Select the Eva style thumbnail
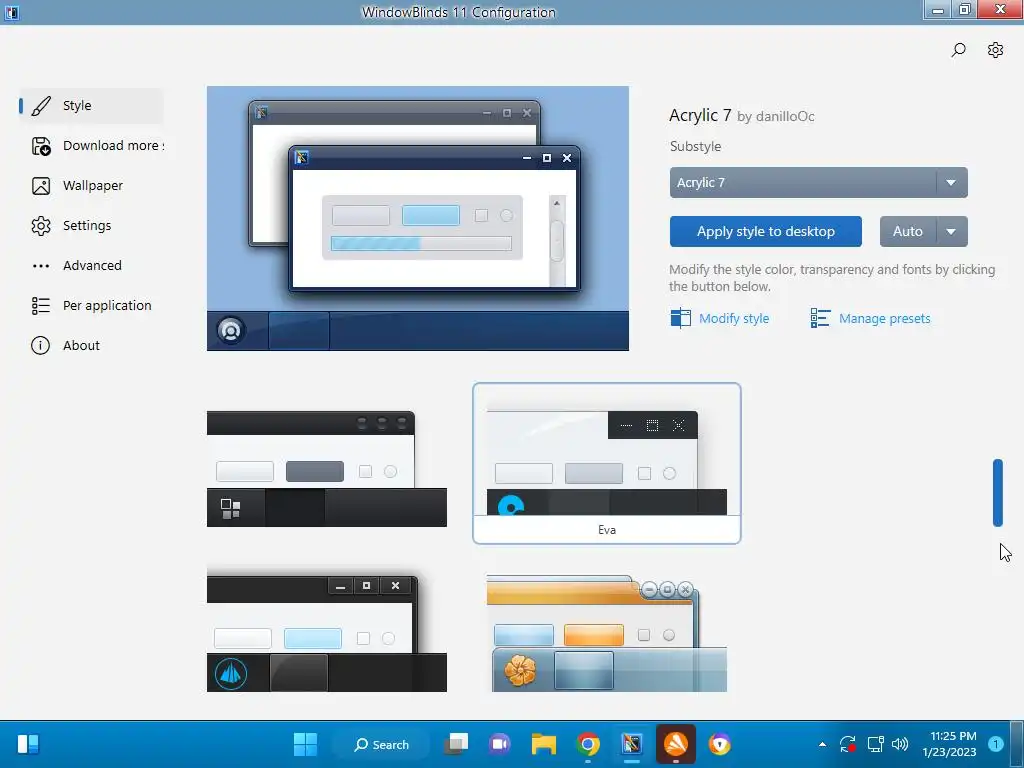 click(607, 464)
